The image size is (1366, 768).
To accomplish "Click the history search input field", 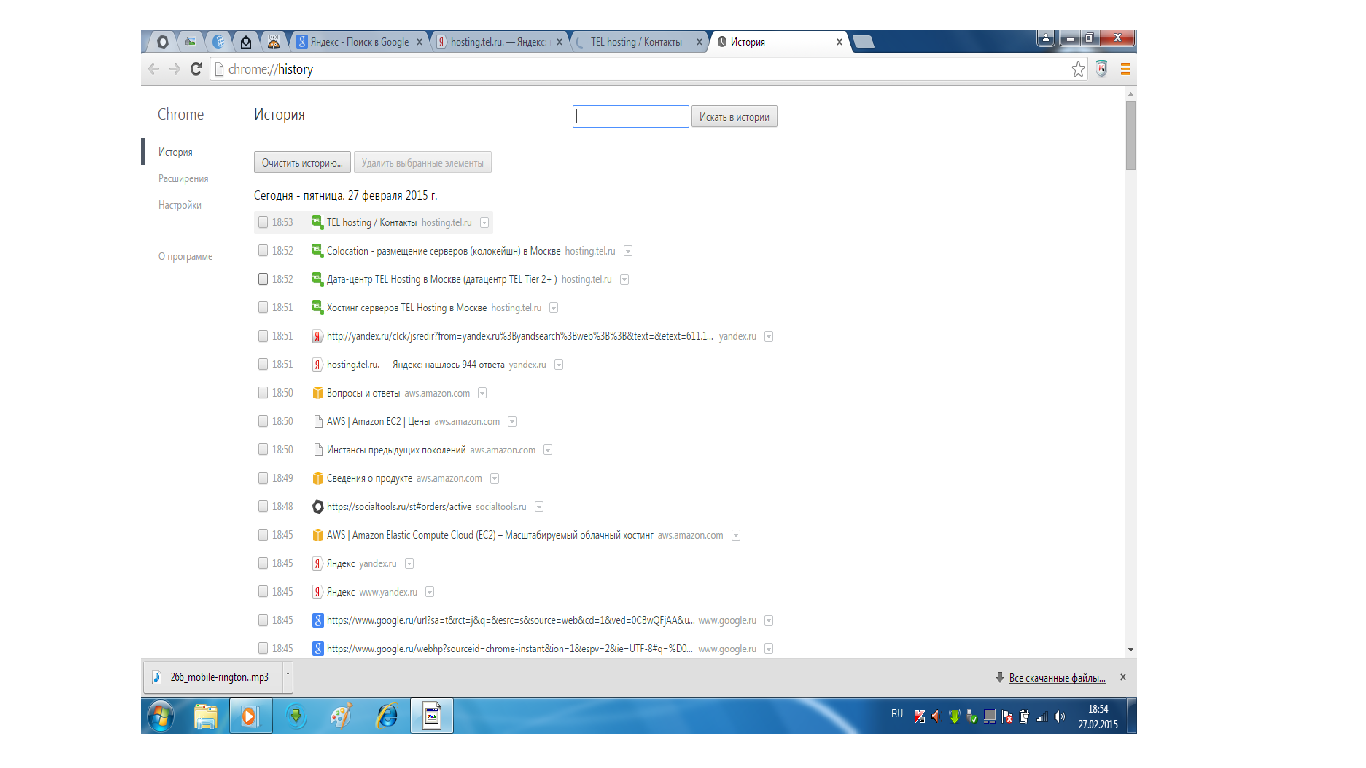I will coord(631,117).
